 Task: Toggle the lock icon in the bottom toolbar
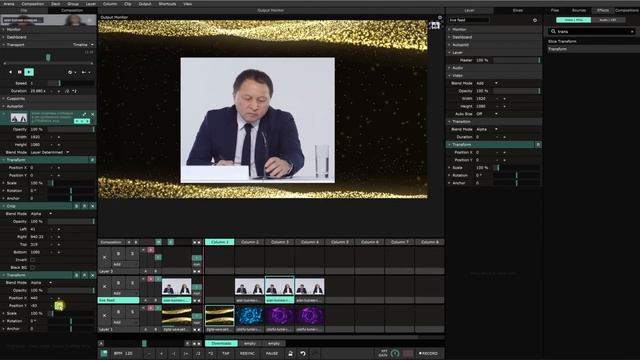(290, 353)
